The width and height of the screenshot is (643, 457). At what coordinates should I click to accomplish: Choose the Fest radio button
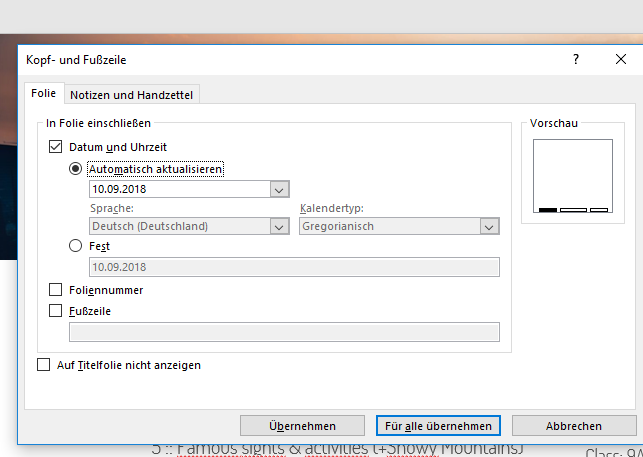pyautogui.click(x=76, y=246)
